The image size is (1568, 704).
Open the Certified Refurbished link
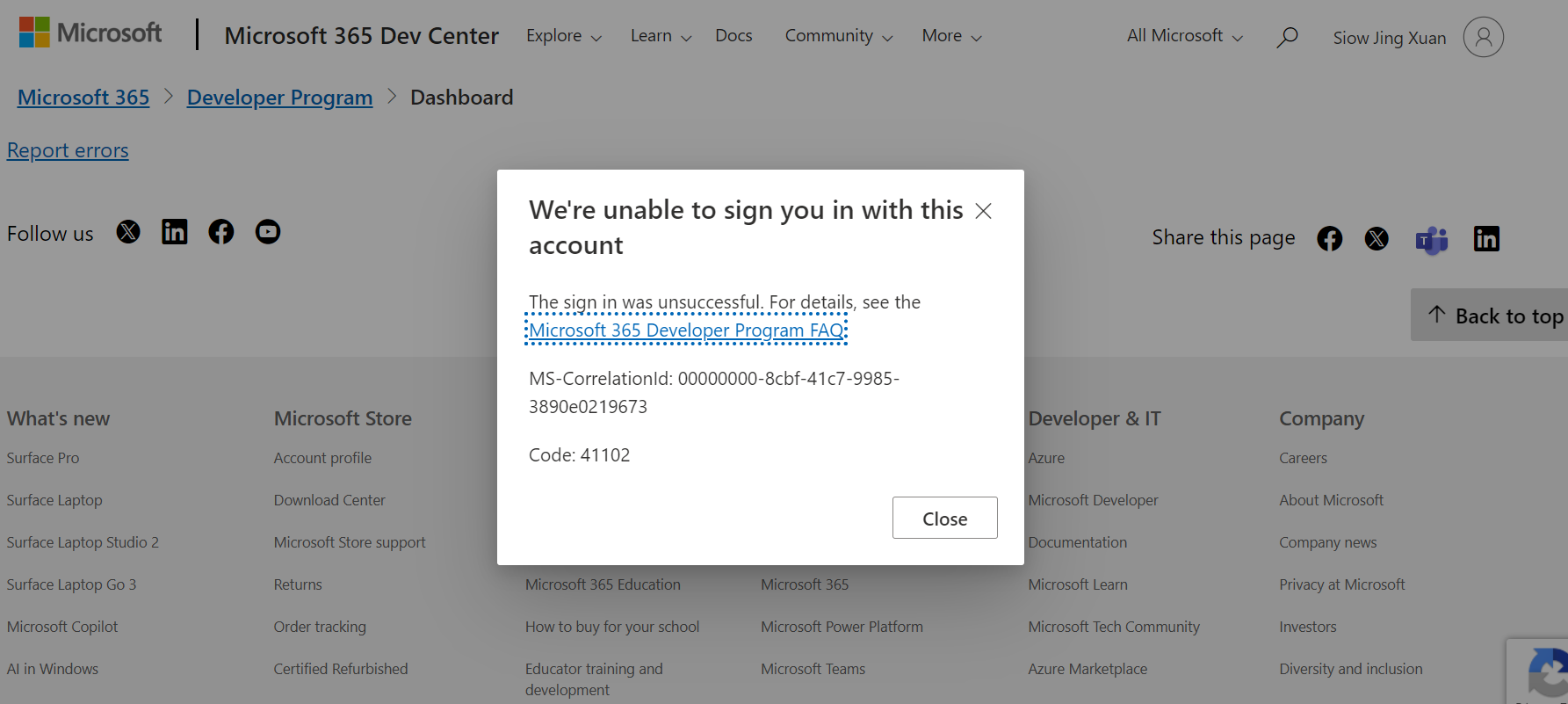point(341,669)
